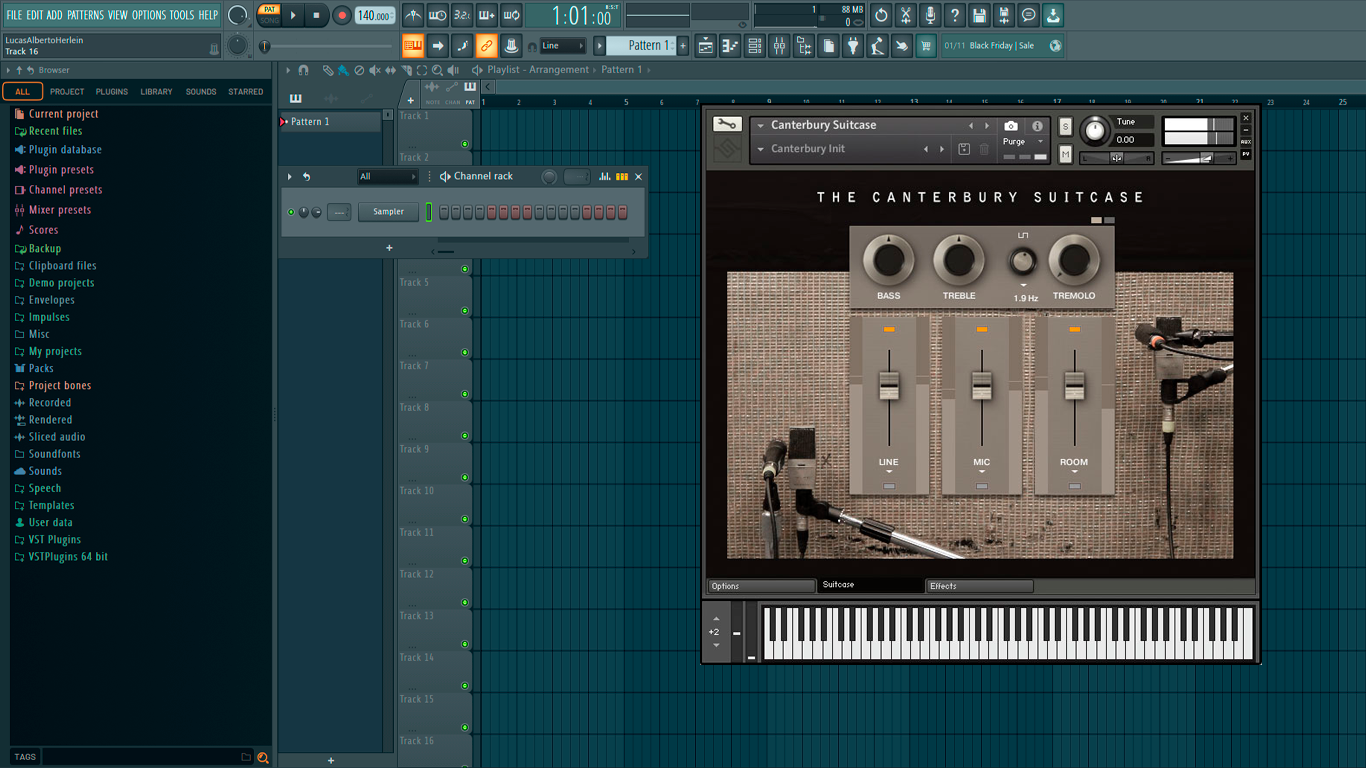
Task: Switch to Kontakt Options tab
Action: [x=762, y=586]
